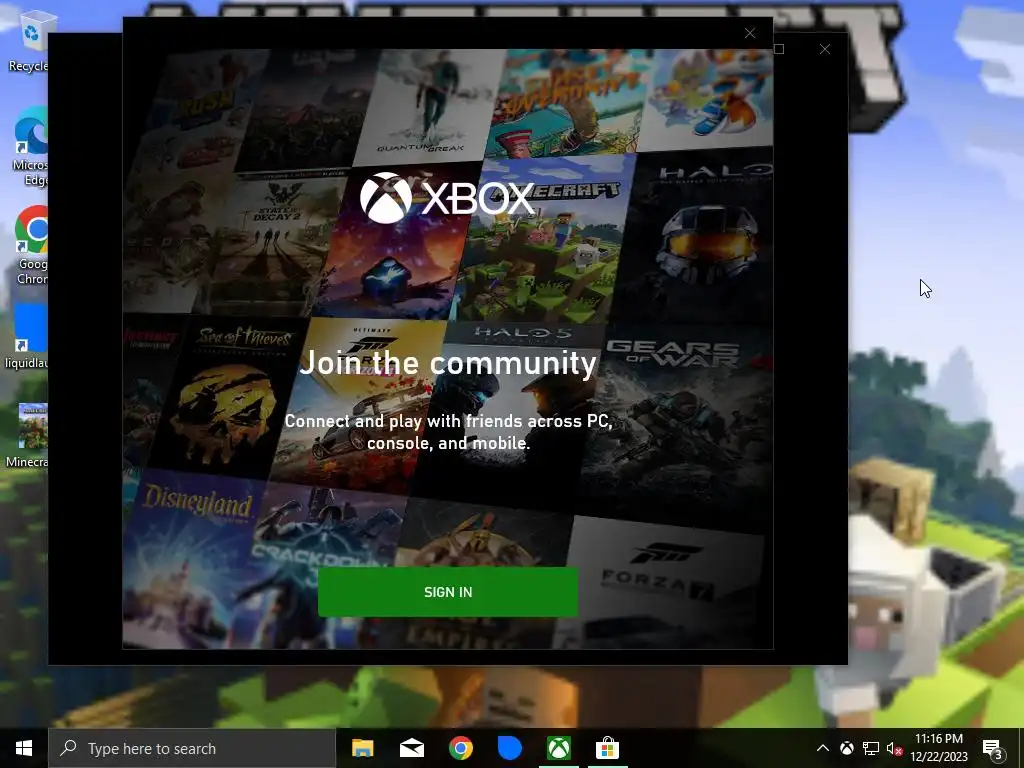Click the Quantum Break cover
The width and height of the screenshot is (1024, 768).
point(428,104)
